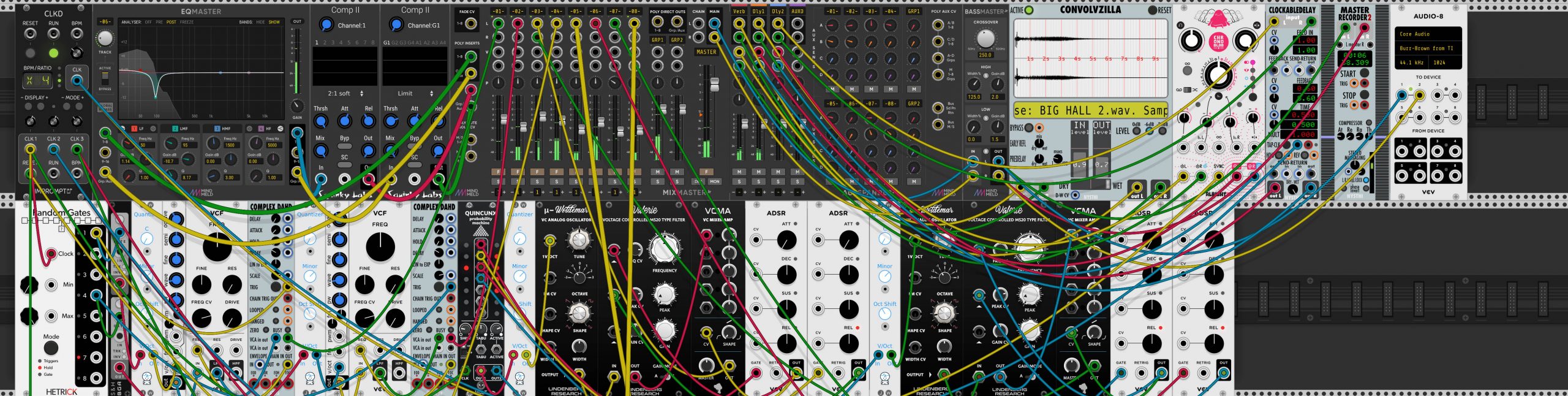Open the 2:1 soft ratio selector
The image size is (1568, 396).
345,94
